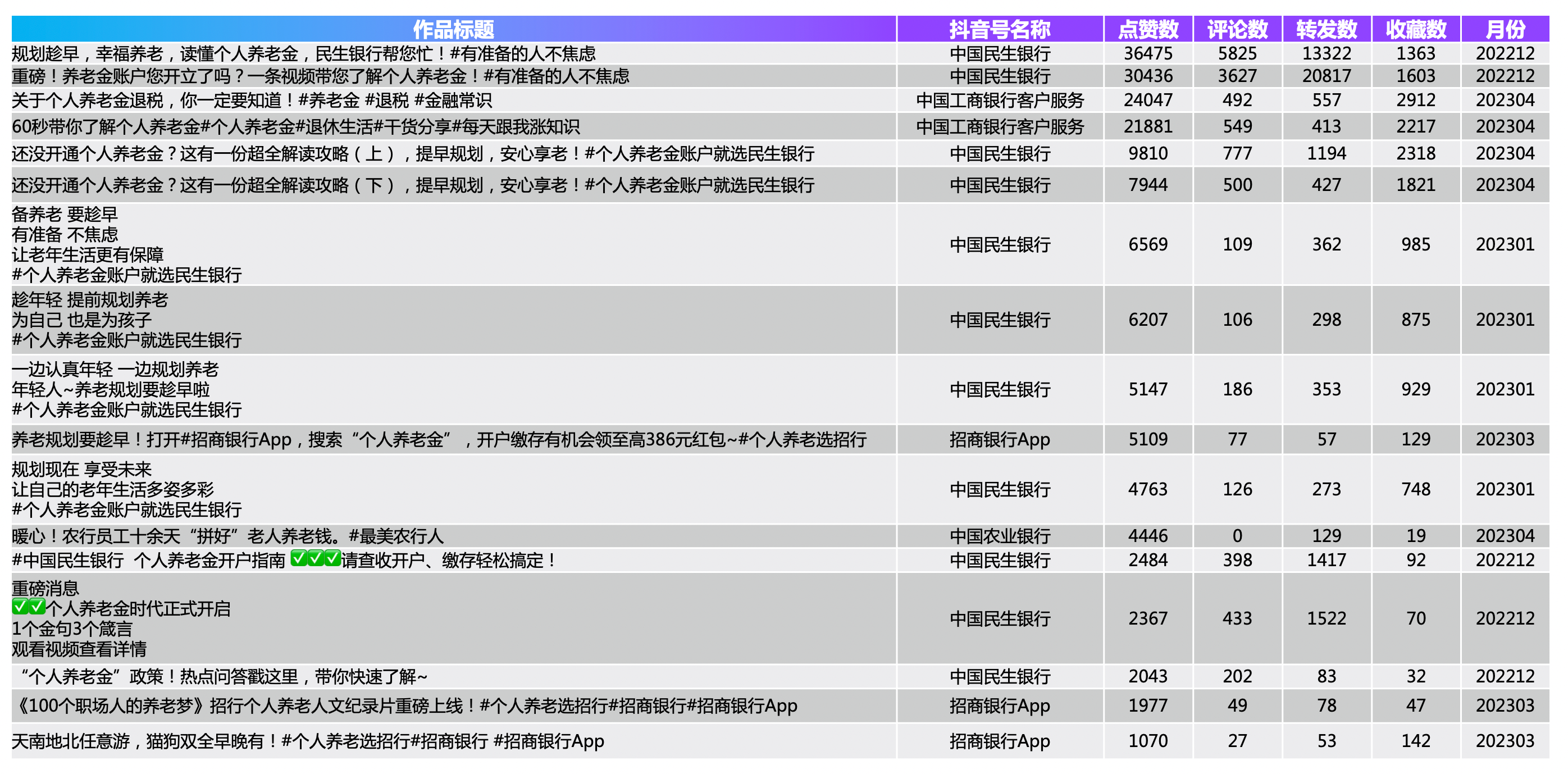Click the 收藏数 column header

1416,29
